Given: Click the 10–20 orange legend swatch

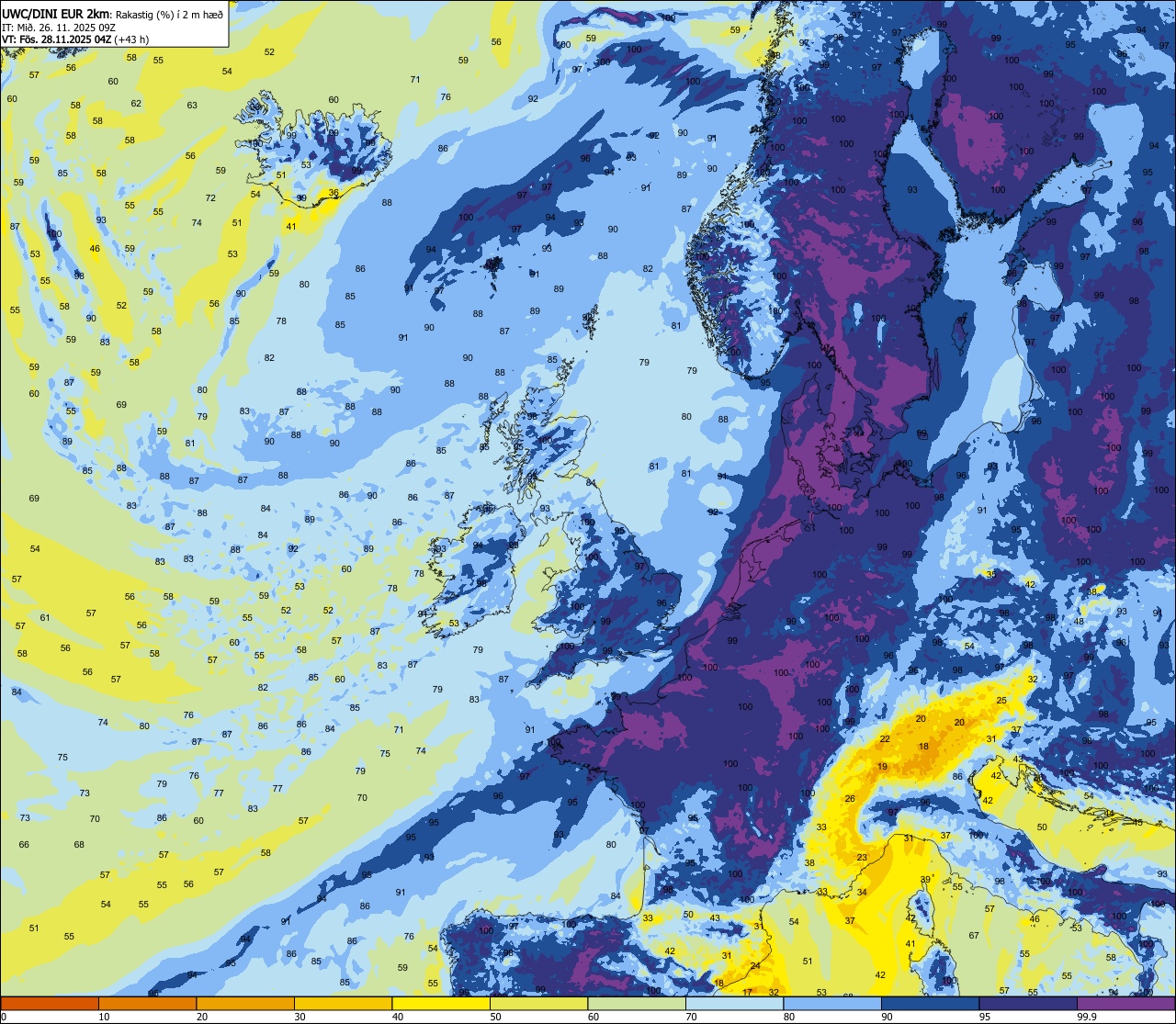Looking at the screenshot, I should 147,1004.
